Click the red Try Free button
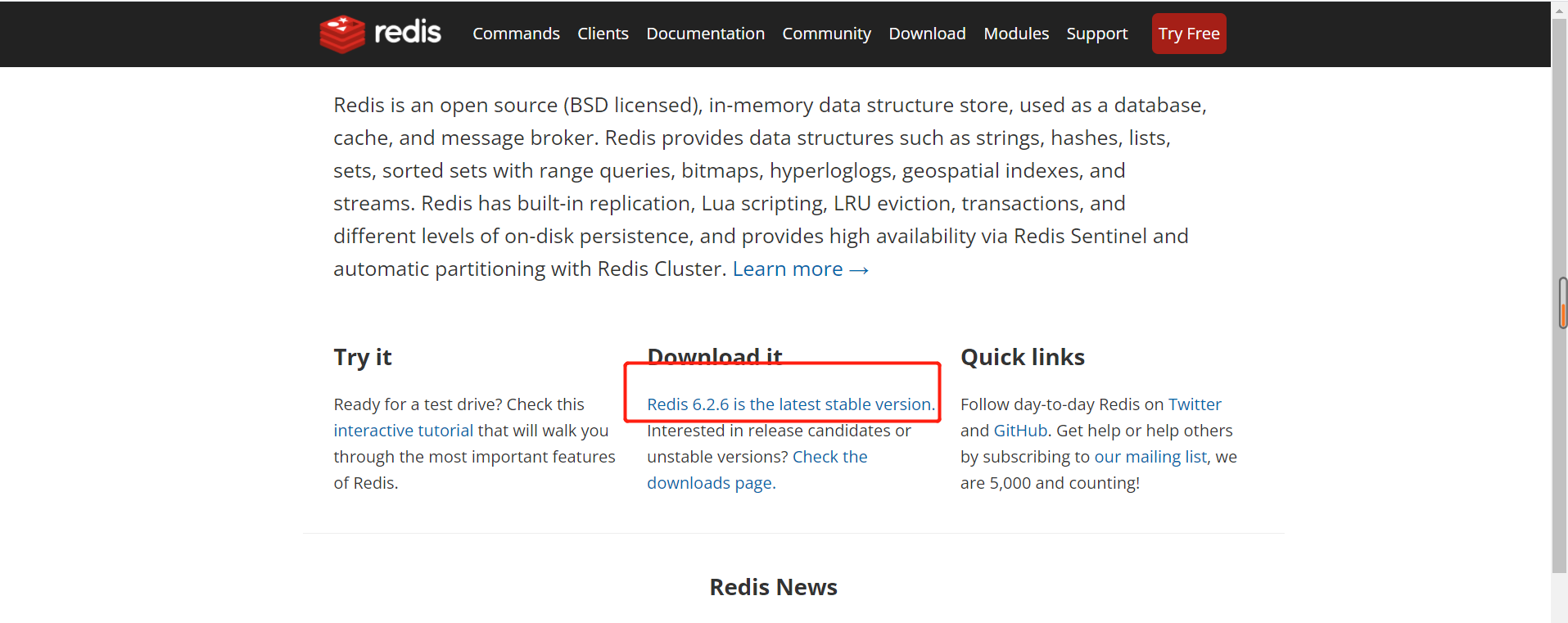Screen dimensions: 1568x623 point(1189,34)
